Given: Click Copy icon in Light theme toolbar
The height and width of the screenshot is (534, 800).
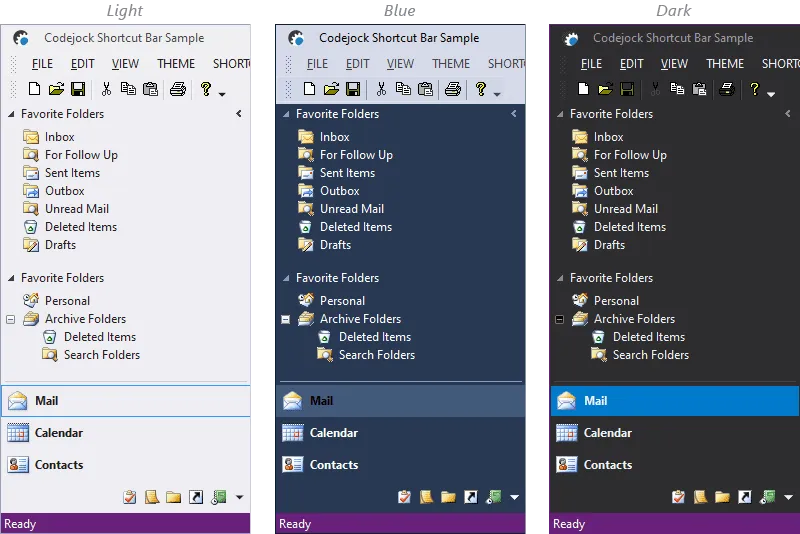Looking at the screenshot, I should (x=128, y=89).
